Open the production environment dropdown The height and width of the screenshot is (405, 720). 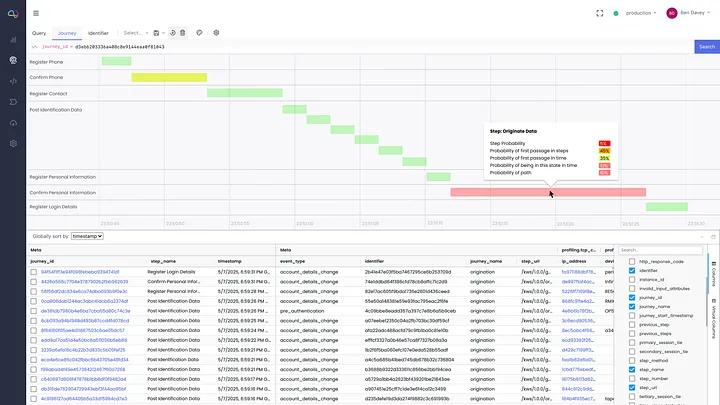tap(641, 13)
